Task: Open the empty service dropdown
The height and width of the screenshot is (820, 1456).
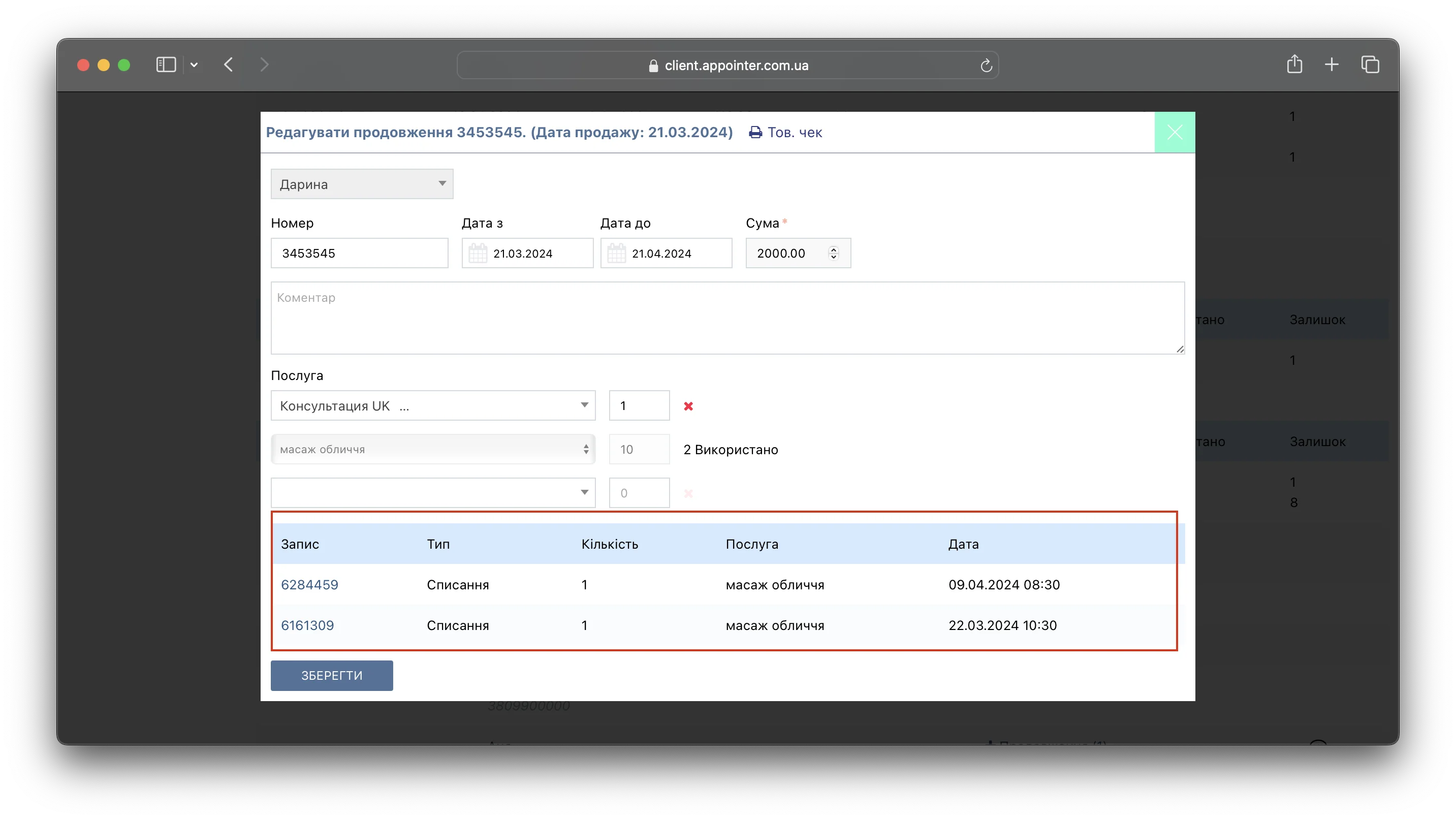Action: point(433,493)
